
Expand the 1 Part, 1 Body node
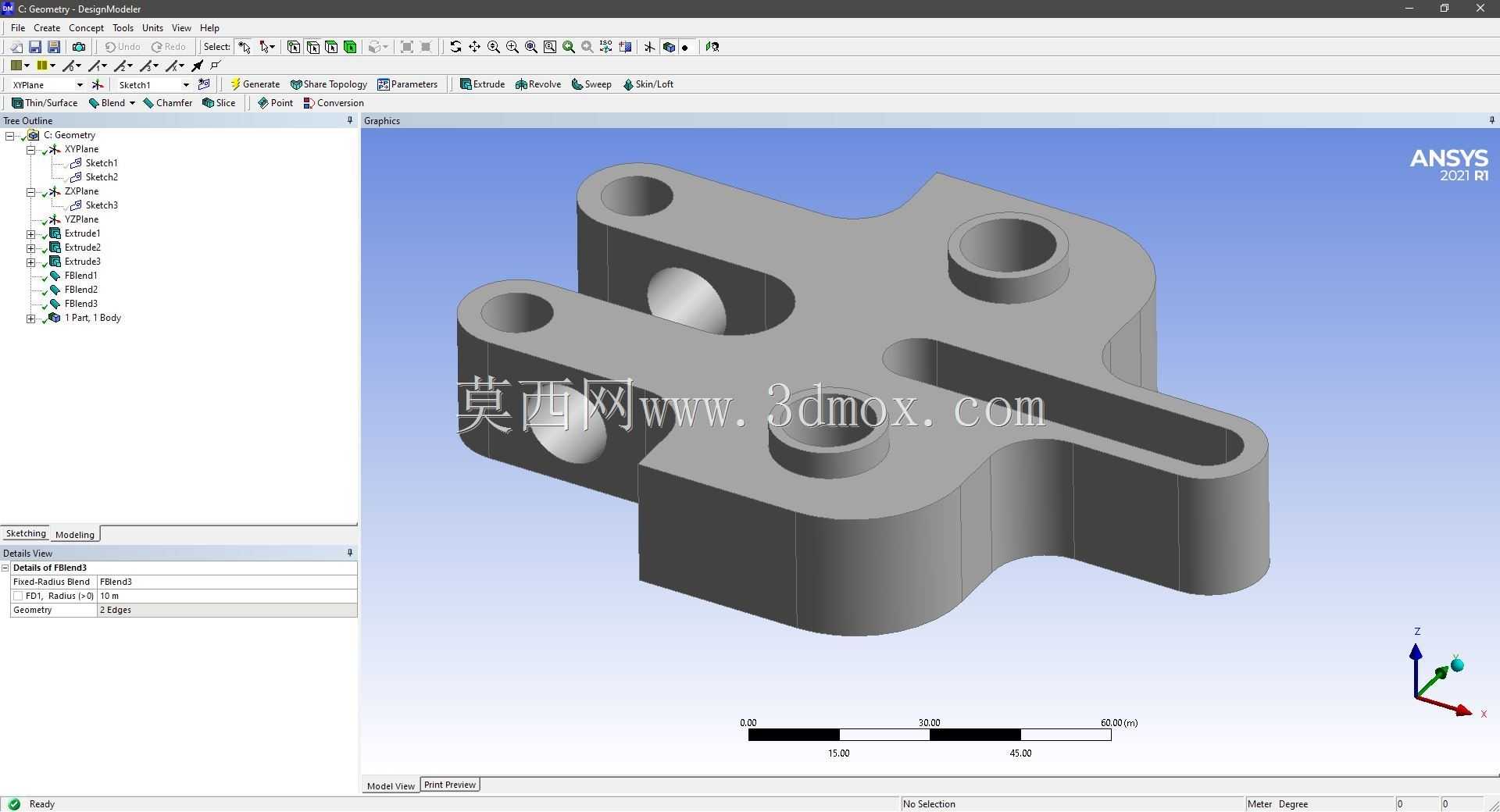click(30, 318)
